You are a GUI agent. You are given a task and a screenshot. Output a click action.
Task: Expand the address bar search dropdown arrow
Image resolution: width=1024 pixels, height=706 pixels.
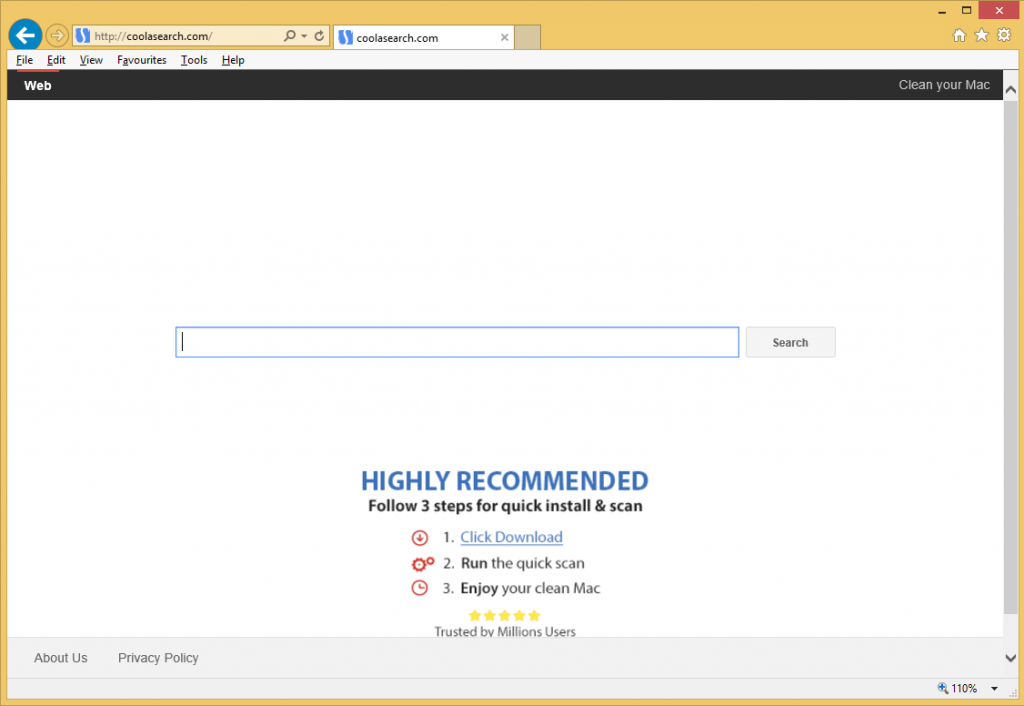(303, 36)
